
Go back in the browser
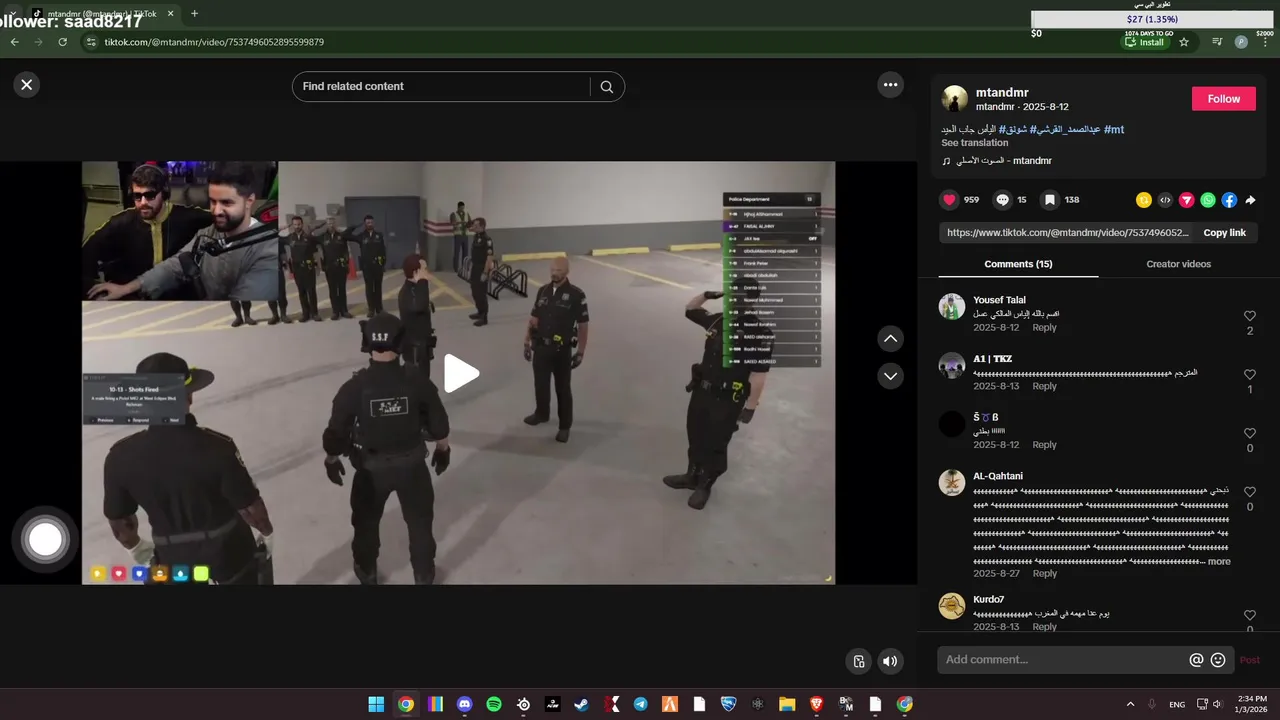(x=14, y=42)
